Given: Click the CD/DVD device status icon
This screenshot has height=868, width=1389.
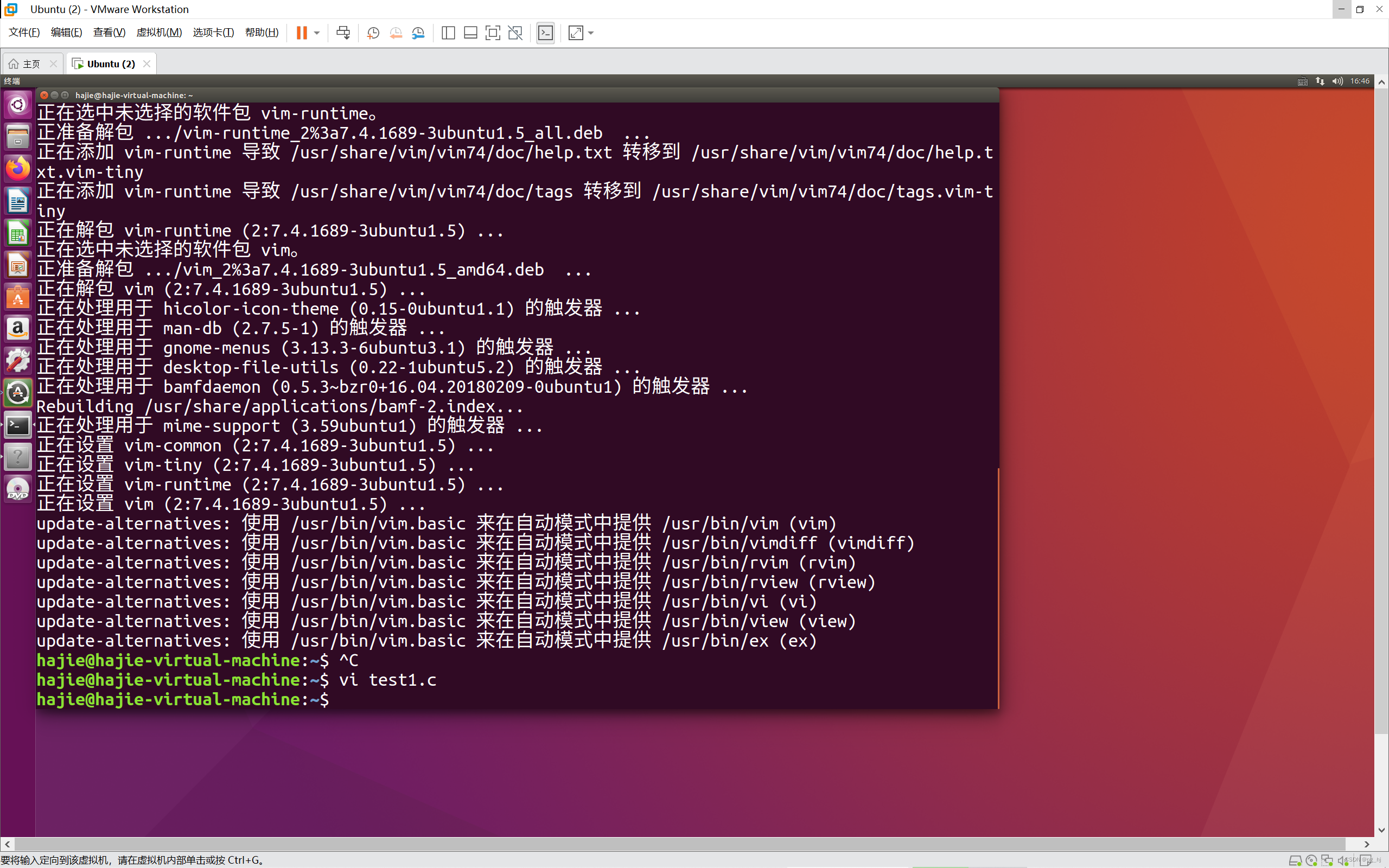Looking at the screenshot, I should coord(1311,860).
